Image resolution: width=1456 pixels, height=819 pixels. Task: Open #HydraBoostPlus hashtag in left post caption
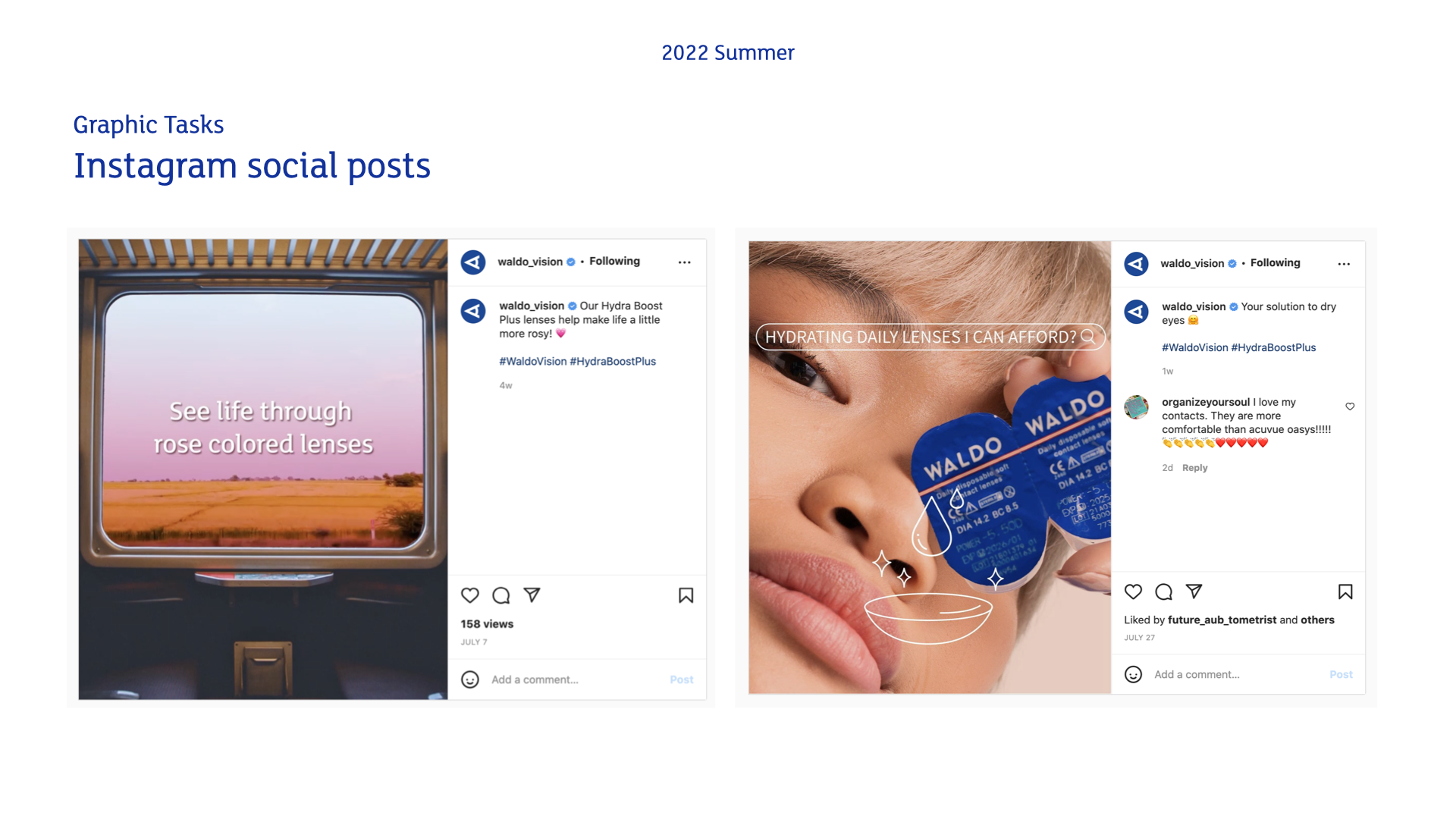point(613,362)
